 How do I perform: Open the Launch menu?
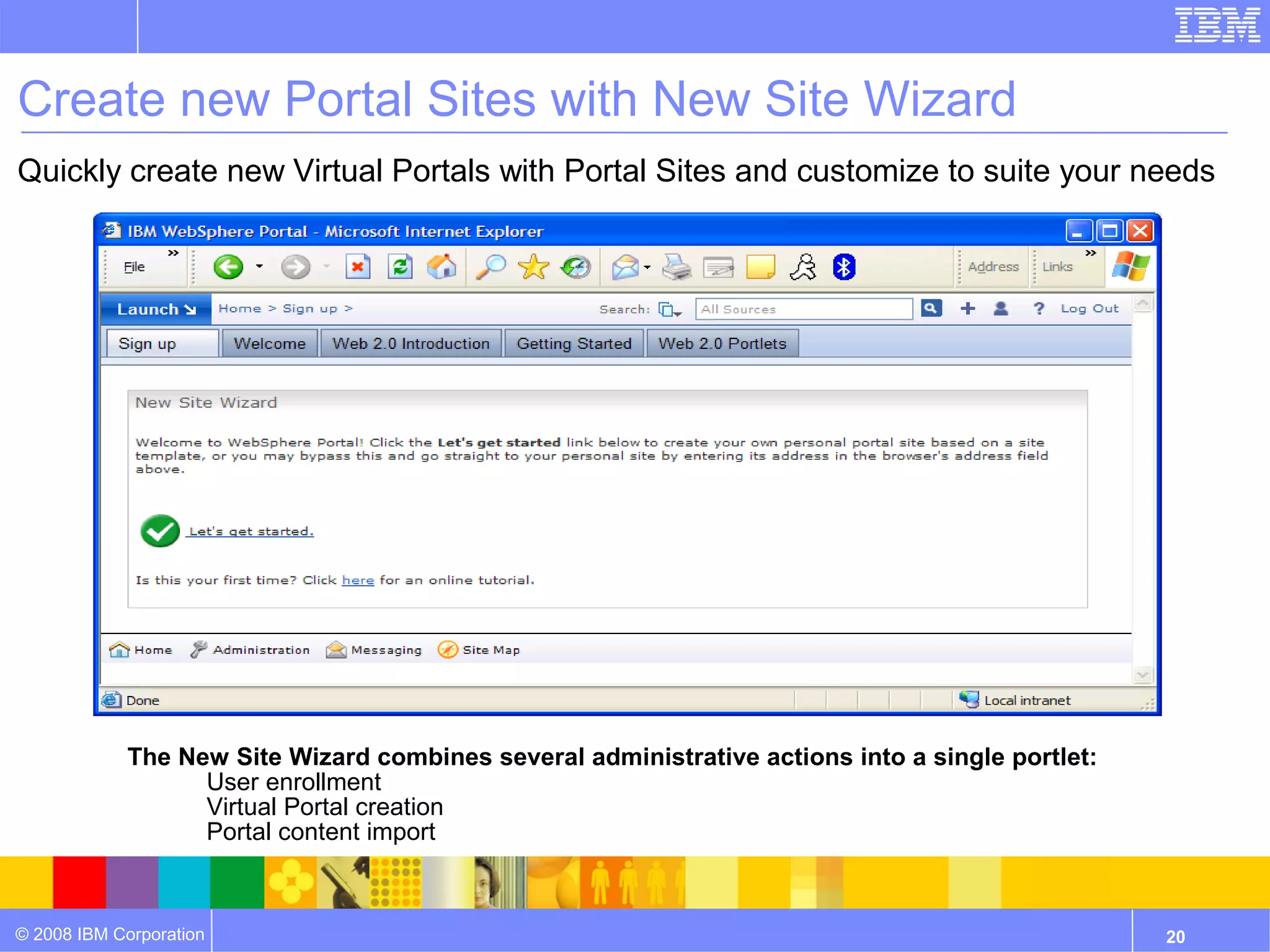(x=156, y=309)
